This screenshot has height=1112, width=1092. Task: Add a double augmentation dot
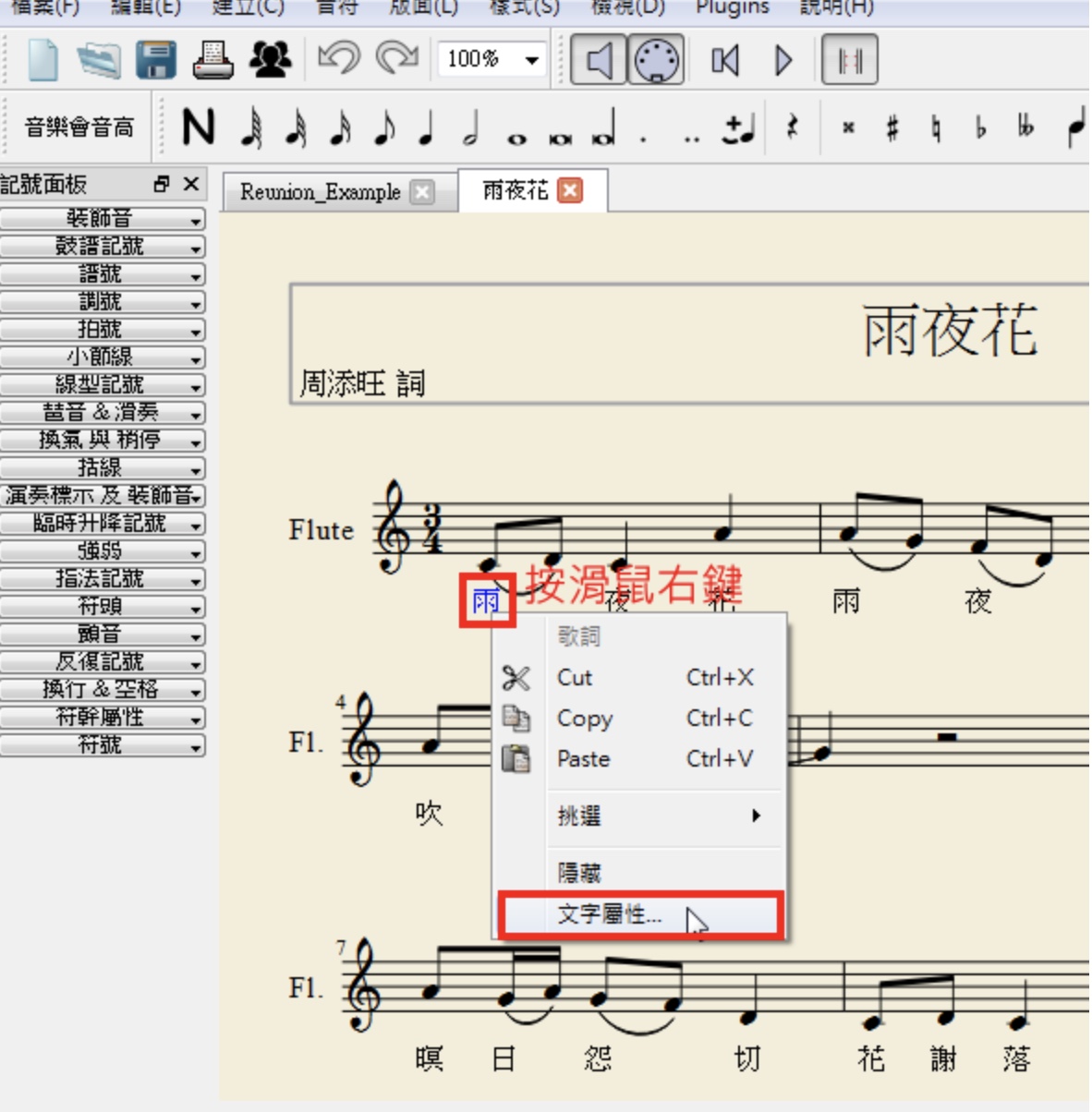691,139
